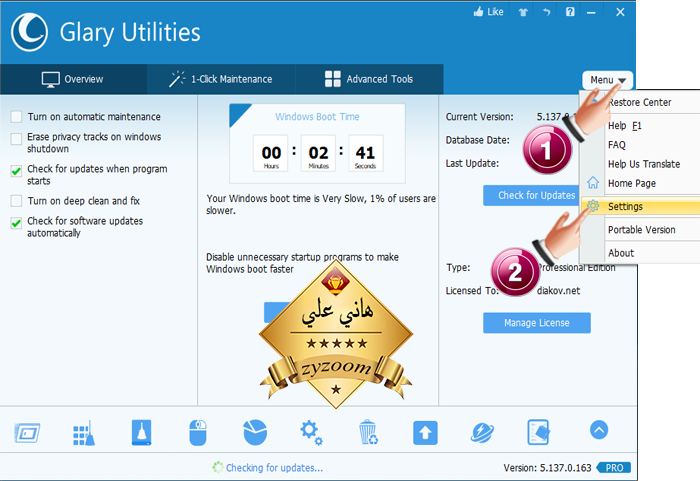Open FAQ from the menu
Viewport: 700px width, 481px height.
pos(639,145)
